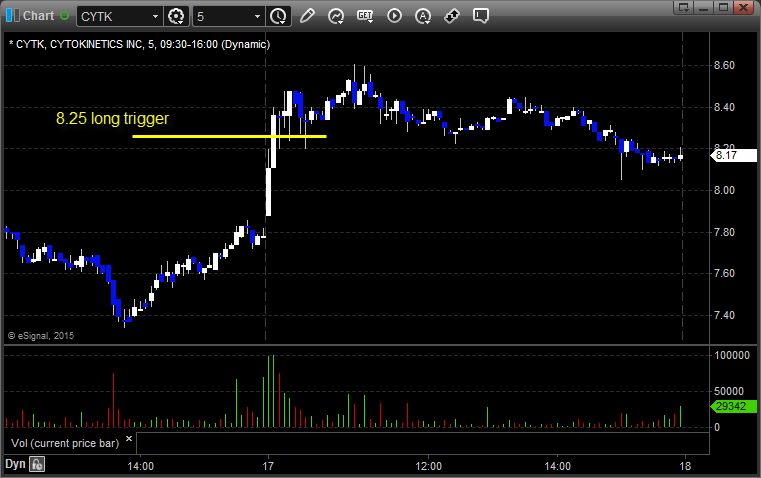Screen dimensions: 761x478
Task: Open the gear symbol settings menu
Action: tap(176, 16)
